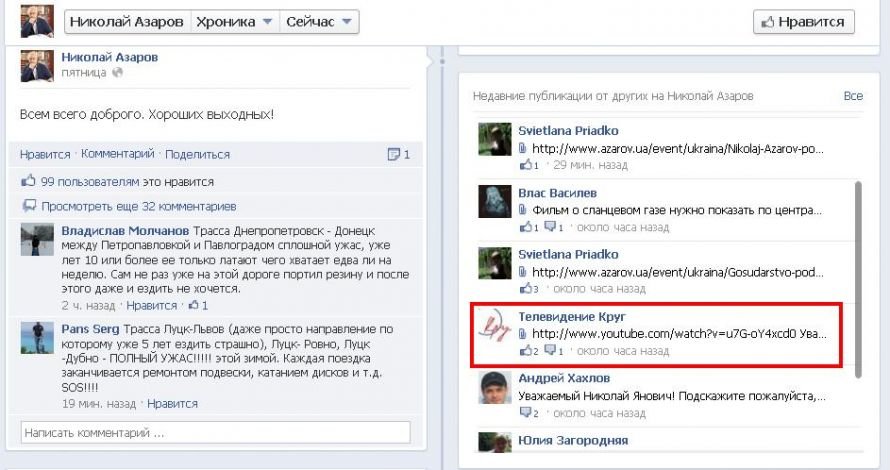Click in the Написать комментарий field
The height and width of the screenshot is (470, 890).
pos(215,433)
